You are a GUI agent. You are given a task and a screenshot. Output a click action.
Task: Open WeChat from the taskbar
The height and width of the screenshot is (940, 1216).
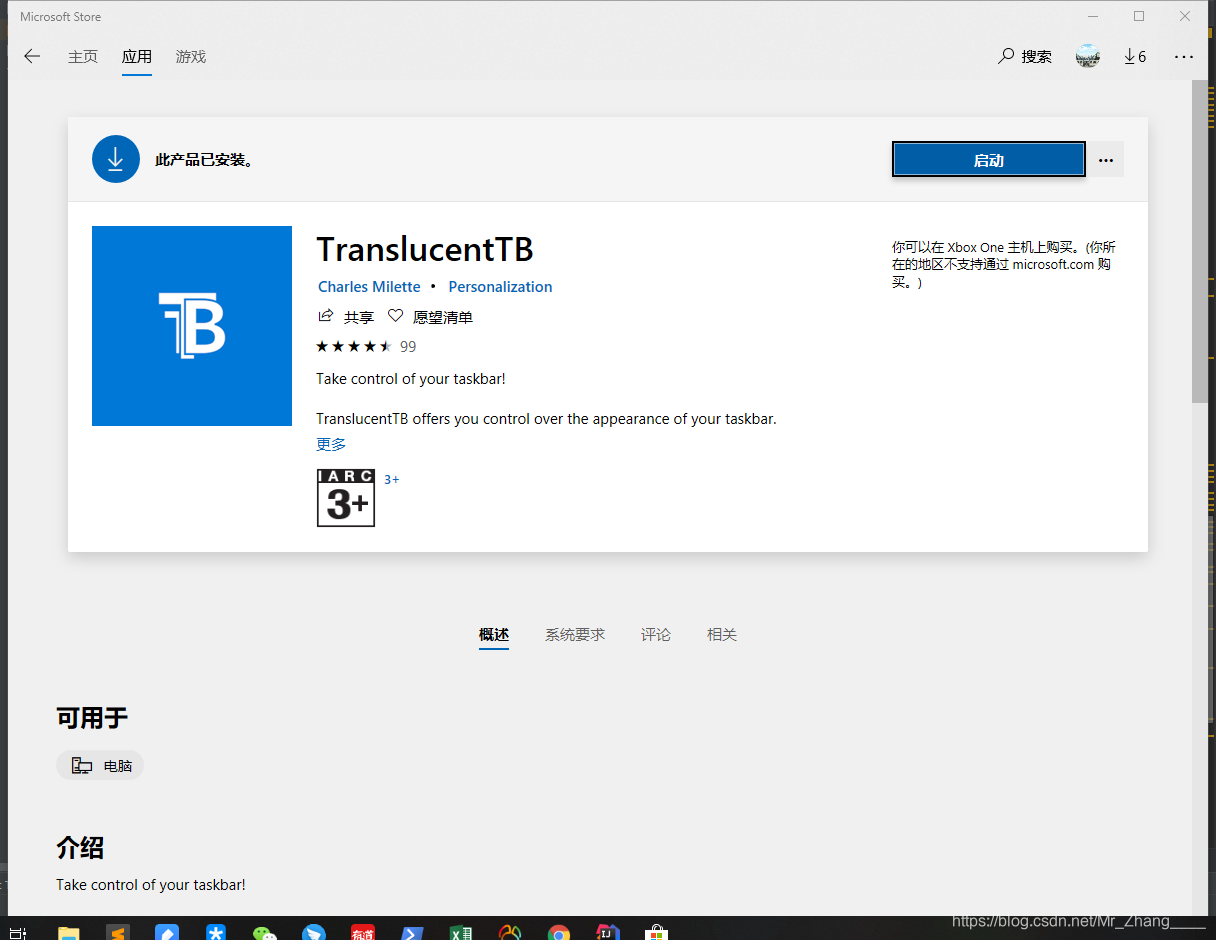coord(265,932)
